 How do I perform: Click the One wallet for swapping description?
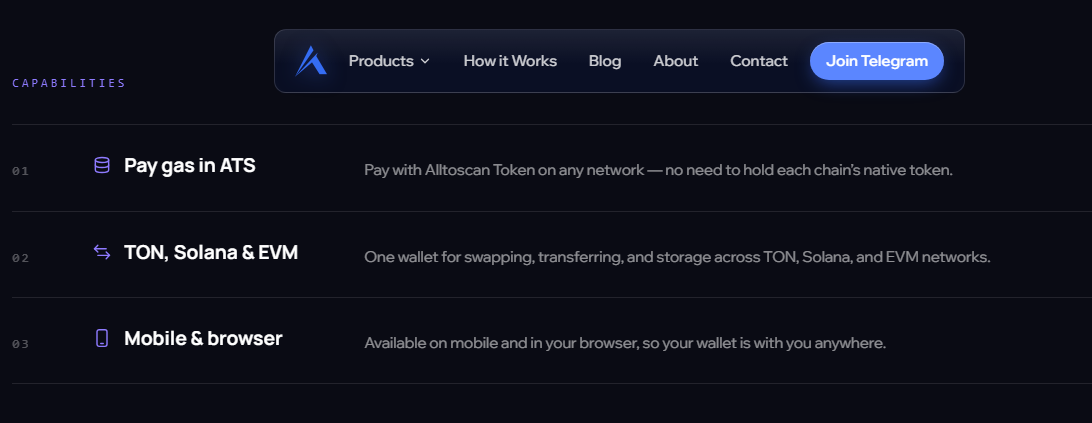pos(677,257)
